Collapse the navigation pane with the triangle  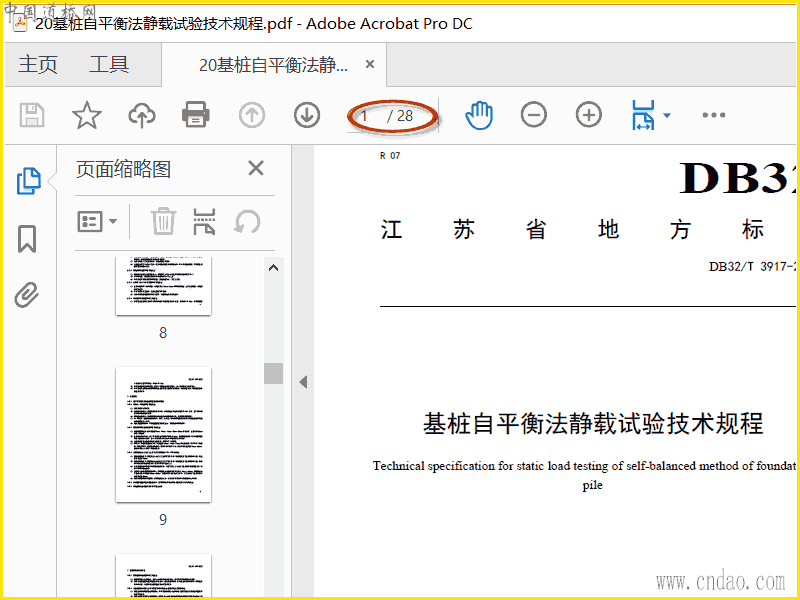303,382
